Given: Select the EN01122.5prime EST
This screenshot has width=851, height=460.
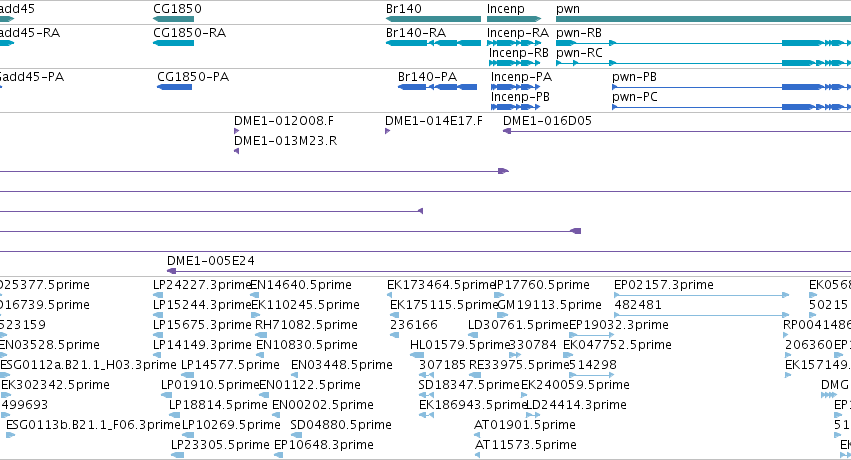Looking at the screenshot, I should 264,395.
